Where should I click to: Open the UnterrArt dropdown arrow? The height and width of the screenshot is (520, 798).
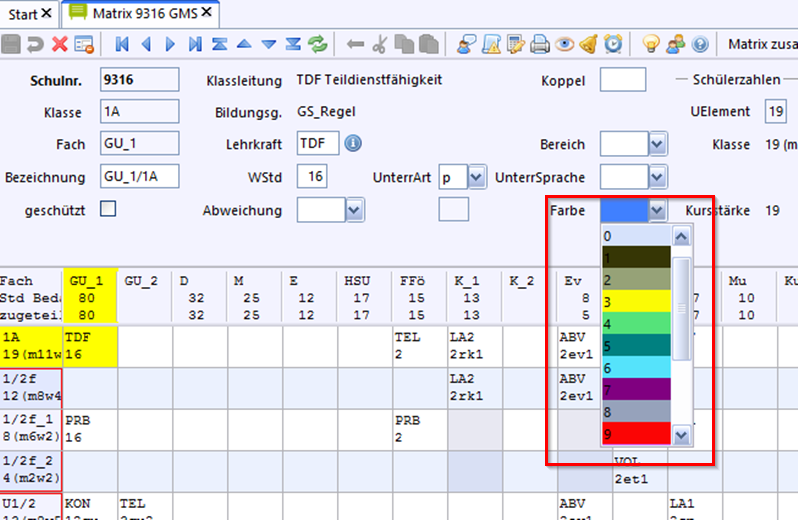pos(476,177)
